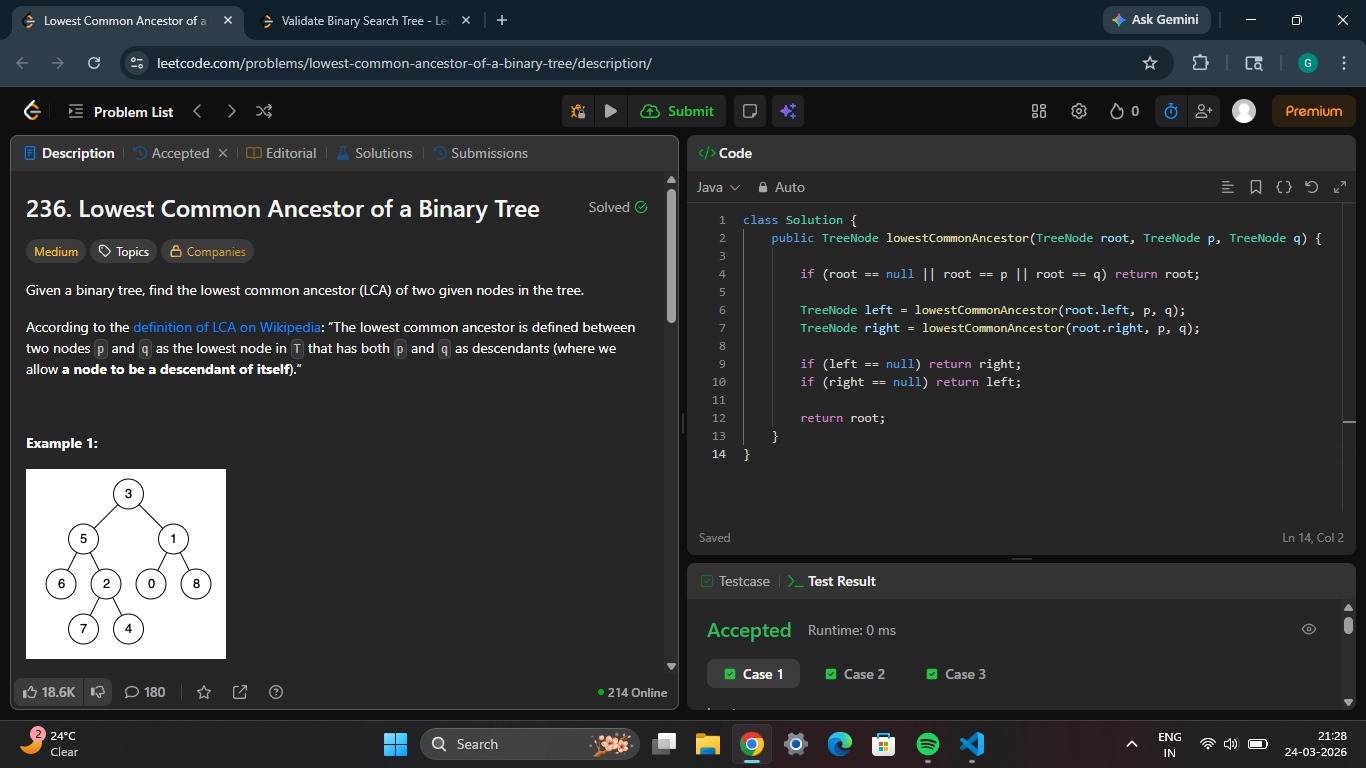The height and width of the screenshot is (768, 1366).
Task: Reset code with the revert arrow icon
Action: point(1312,187)
